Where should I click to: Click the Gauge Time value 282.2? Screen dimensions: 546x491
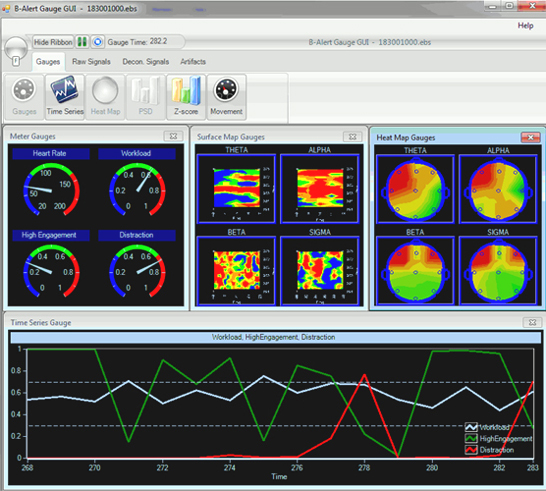click(x=158, y=41)
